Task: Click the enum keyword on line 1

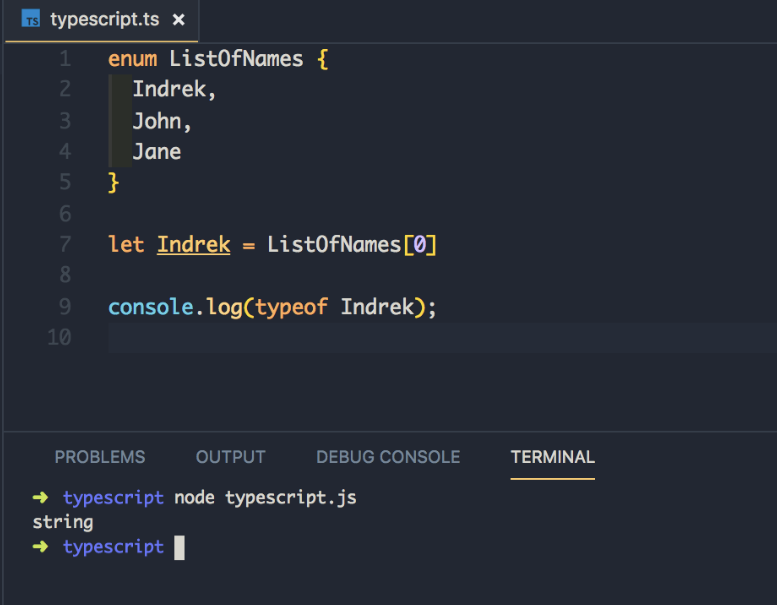Action: (x=132, y=59)
